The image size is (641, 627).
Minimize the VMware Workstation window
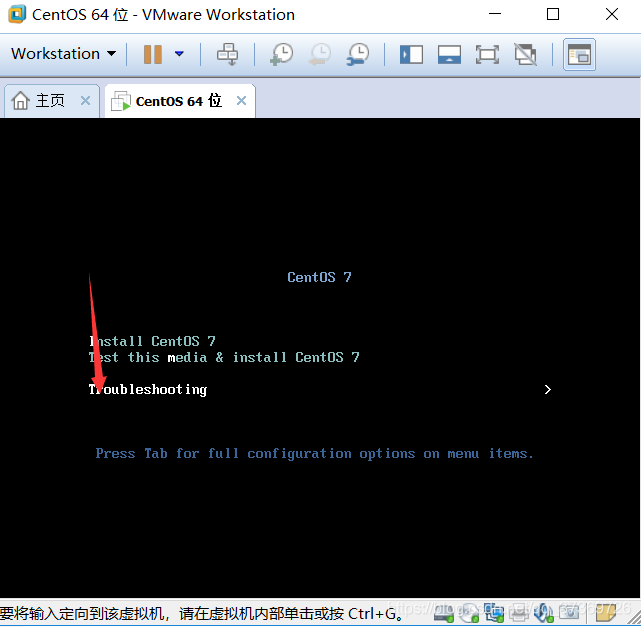[x=495, y=14]
